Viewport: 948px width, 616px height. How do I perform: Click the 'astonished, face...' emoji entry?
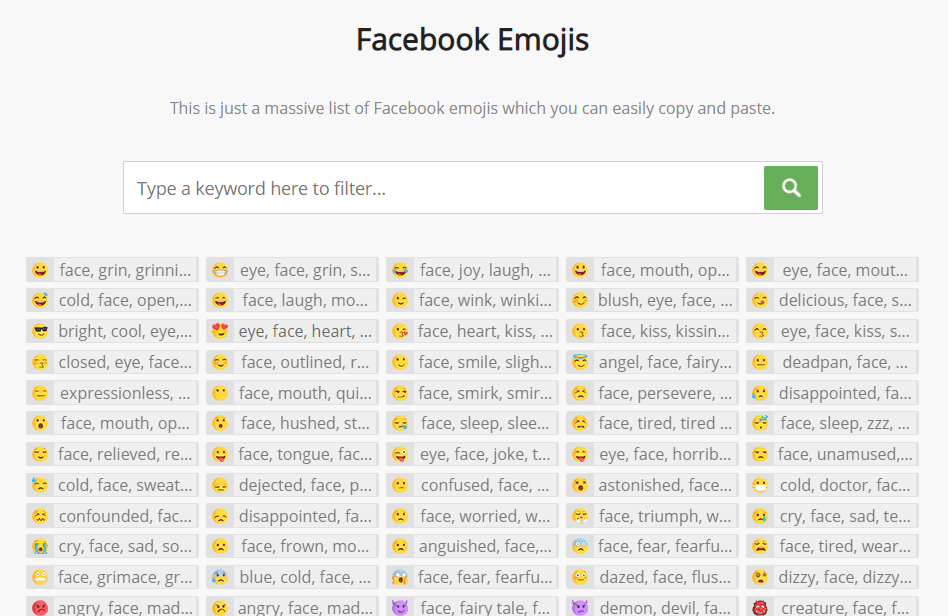(652, 485)
